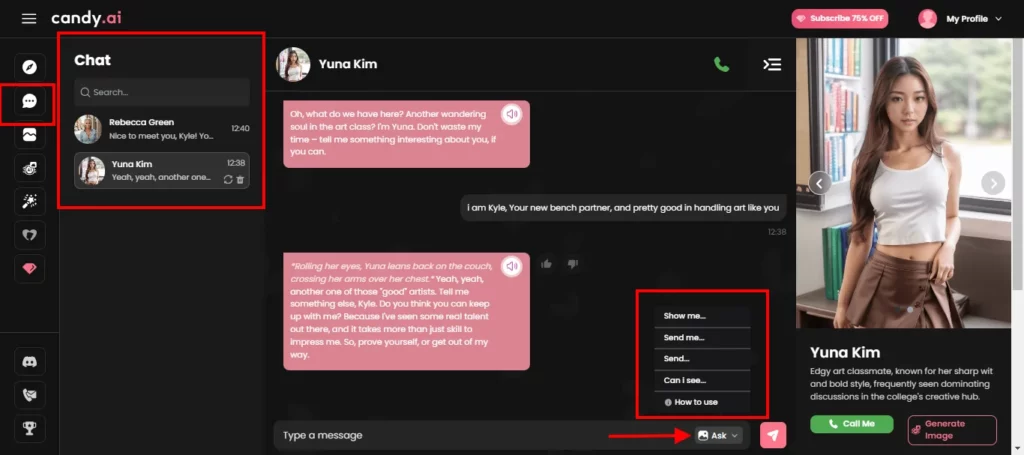This screenshot has width=1024, height=455.
Task: Select the Yuna Kim conversation
Action: 162,170
